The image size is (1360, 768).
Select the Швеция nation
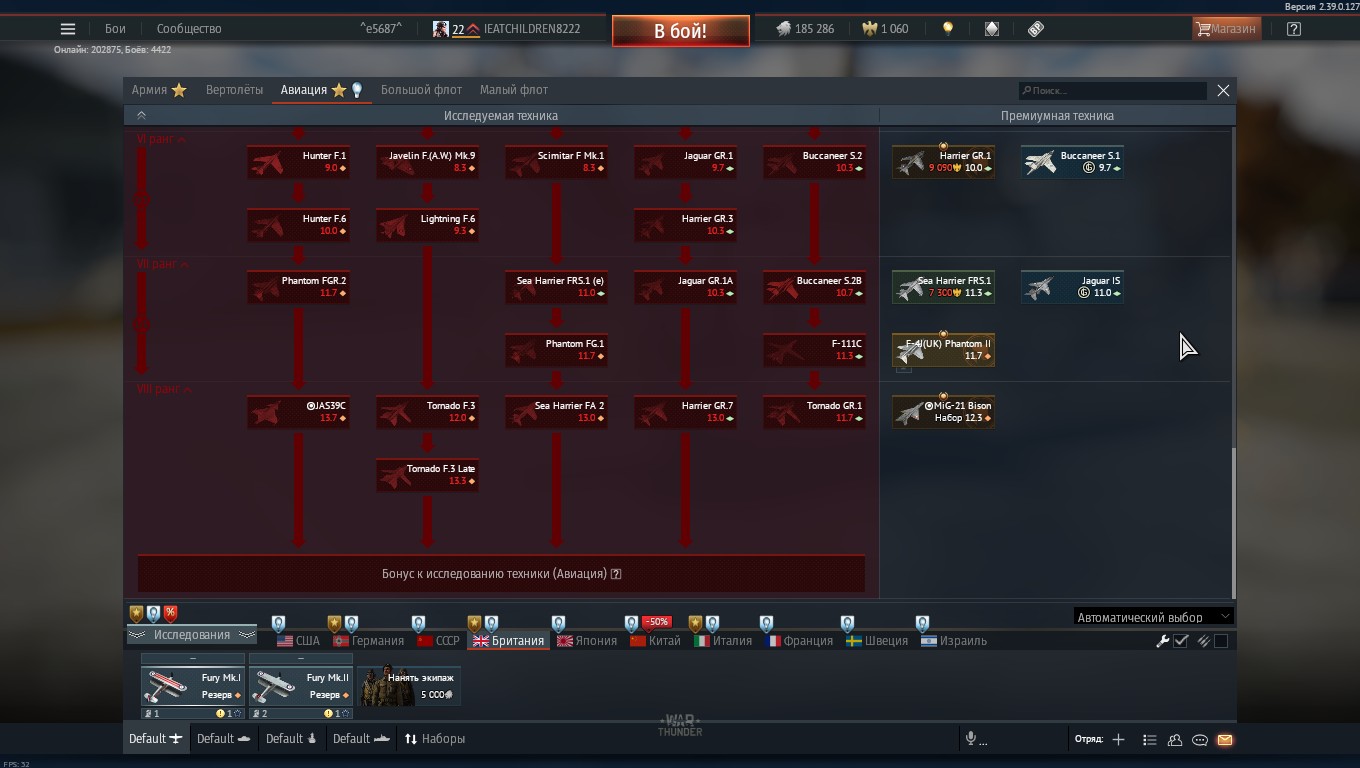pyautogui.click(x=877, y=641)
